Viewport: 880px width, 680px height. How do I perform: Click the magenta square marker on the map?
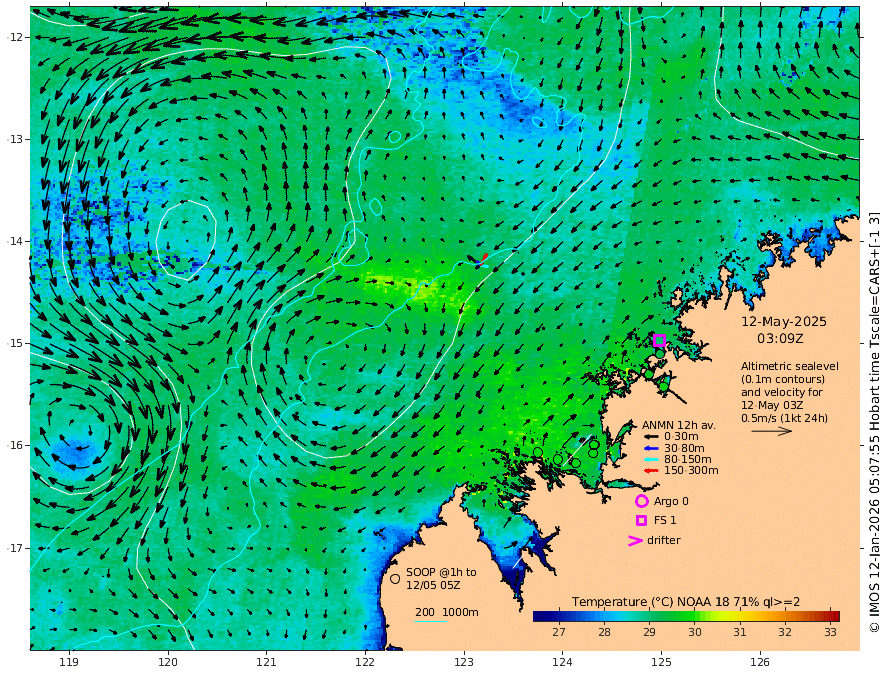pos(659,340)
